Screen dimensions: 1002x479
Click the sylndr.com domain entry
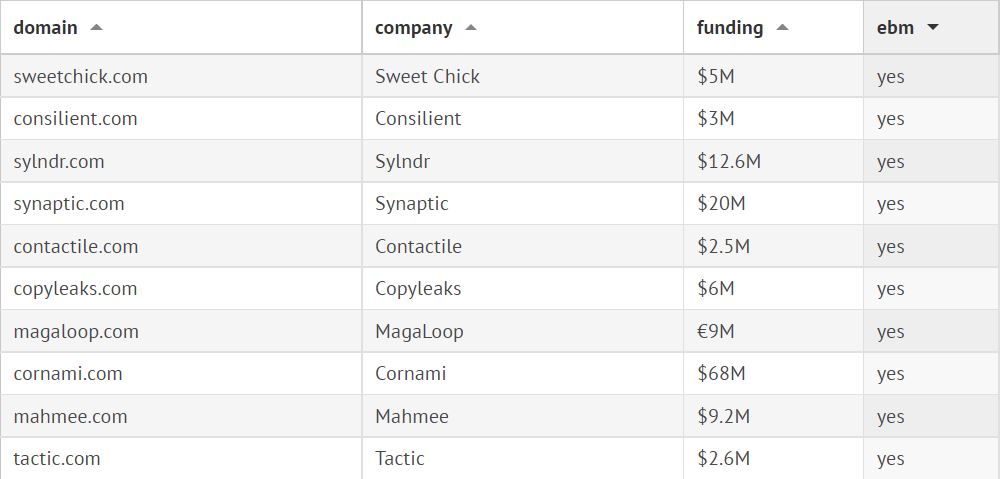click(x=59, y=162)
